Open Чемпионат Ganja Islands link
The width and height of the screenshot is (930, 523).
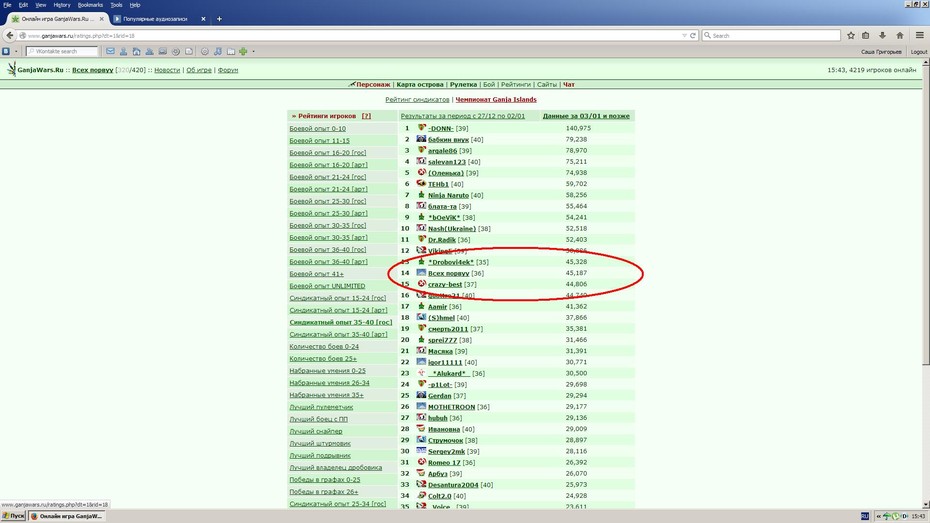point(496,100)
